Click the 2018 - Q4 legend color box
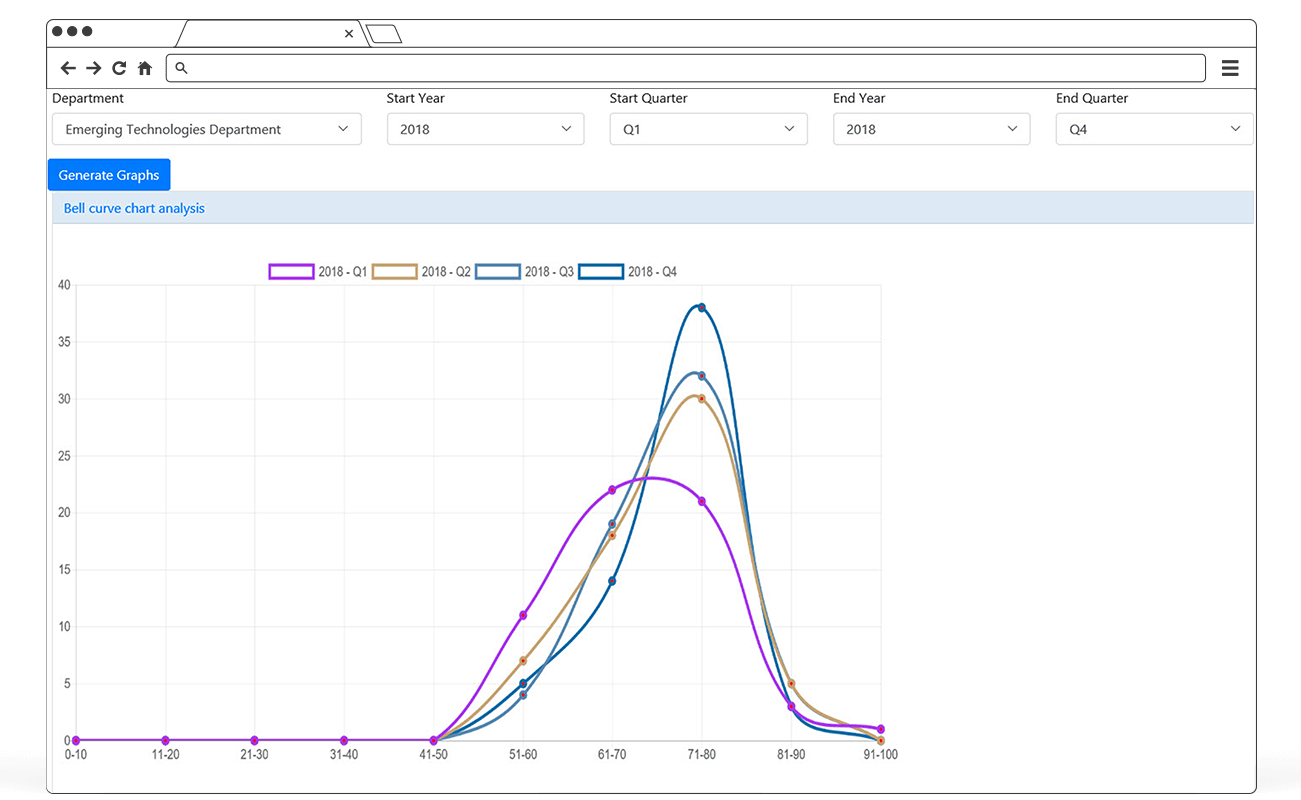 click(601, 272)
